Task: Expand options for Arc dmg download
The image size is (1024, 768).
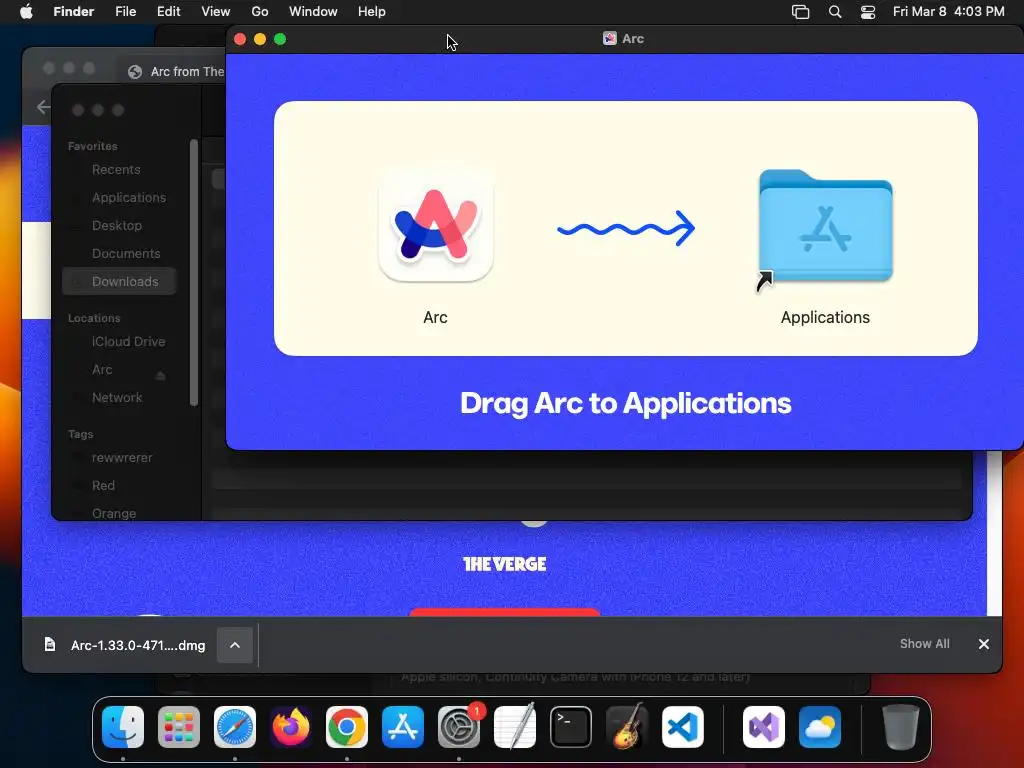Action: tap(235, 645)
